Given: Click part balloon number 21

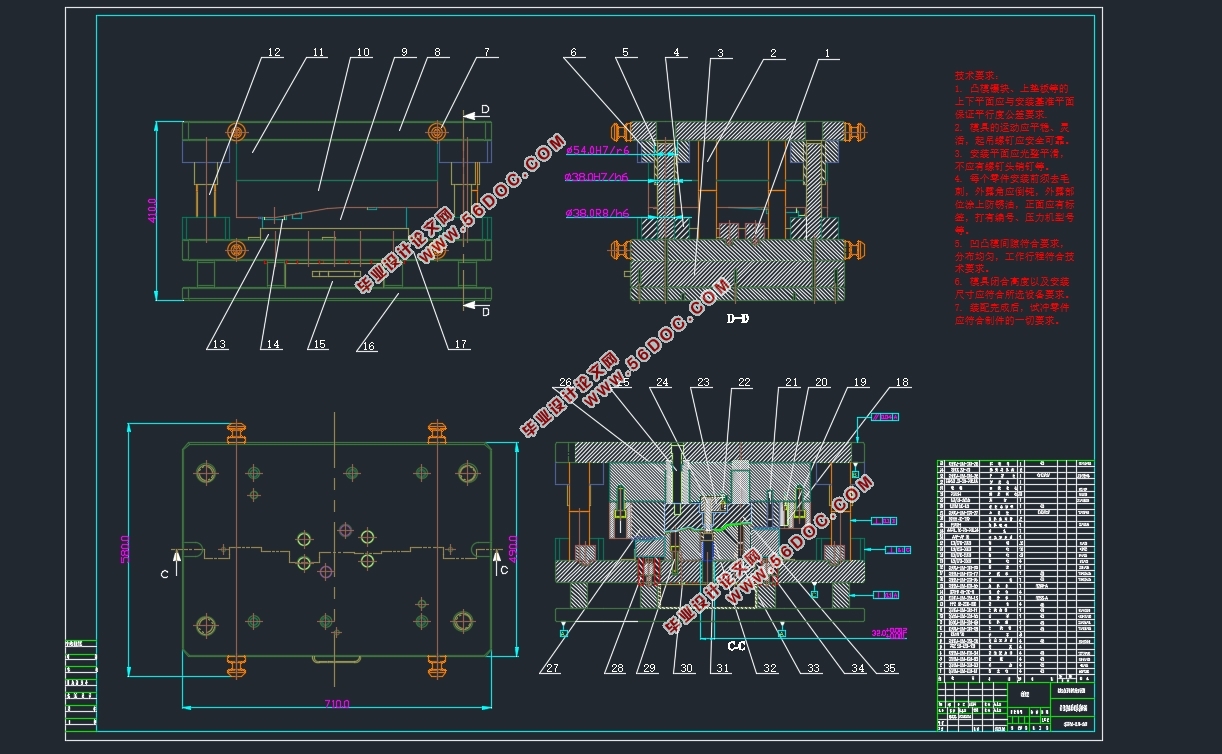Looking at the screenshot, I should [791, 382].
